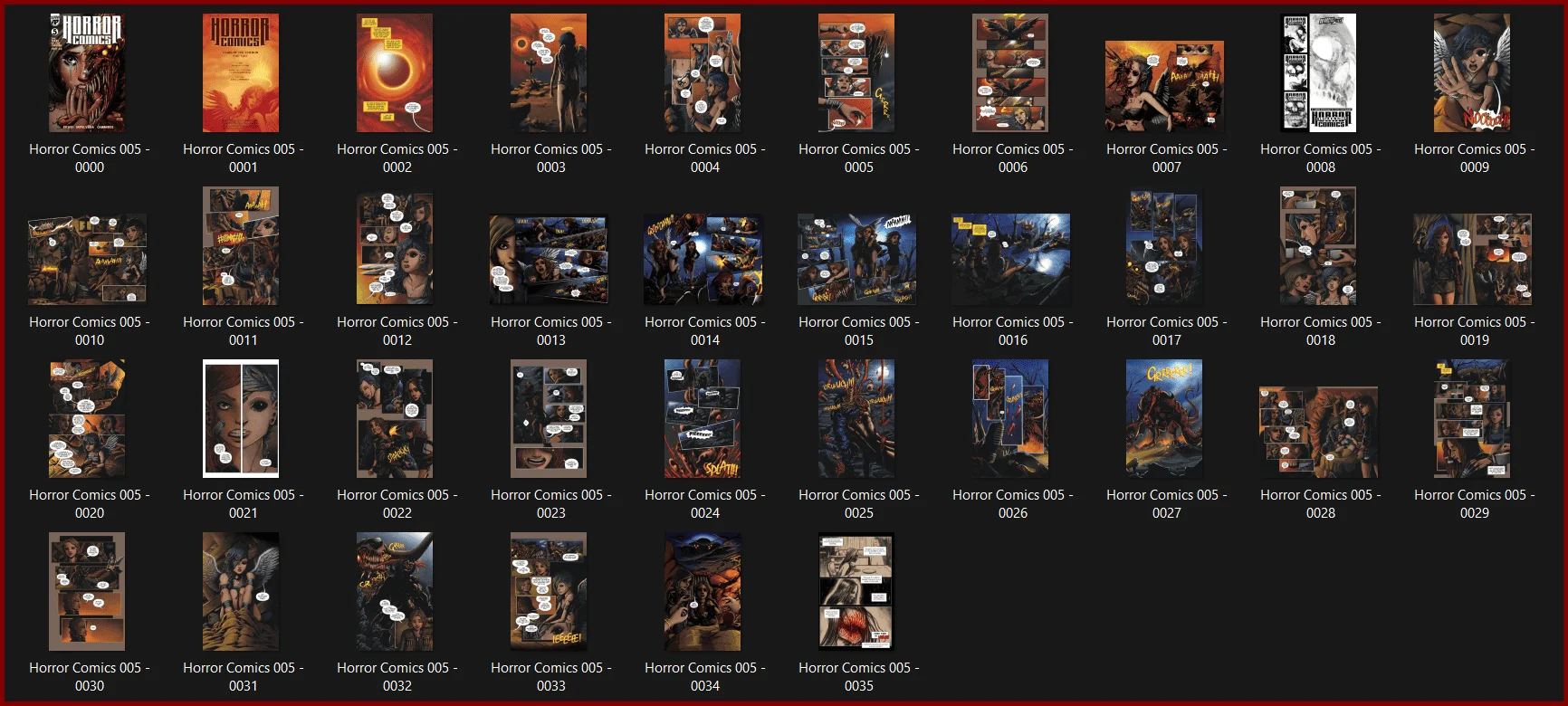This screenshot has height=706, width=1568.
Task: Select the file name label "Horror Comics 005 - 0034"
Action: (x=705, y=677)
